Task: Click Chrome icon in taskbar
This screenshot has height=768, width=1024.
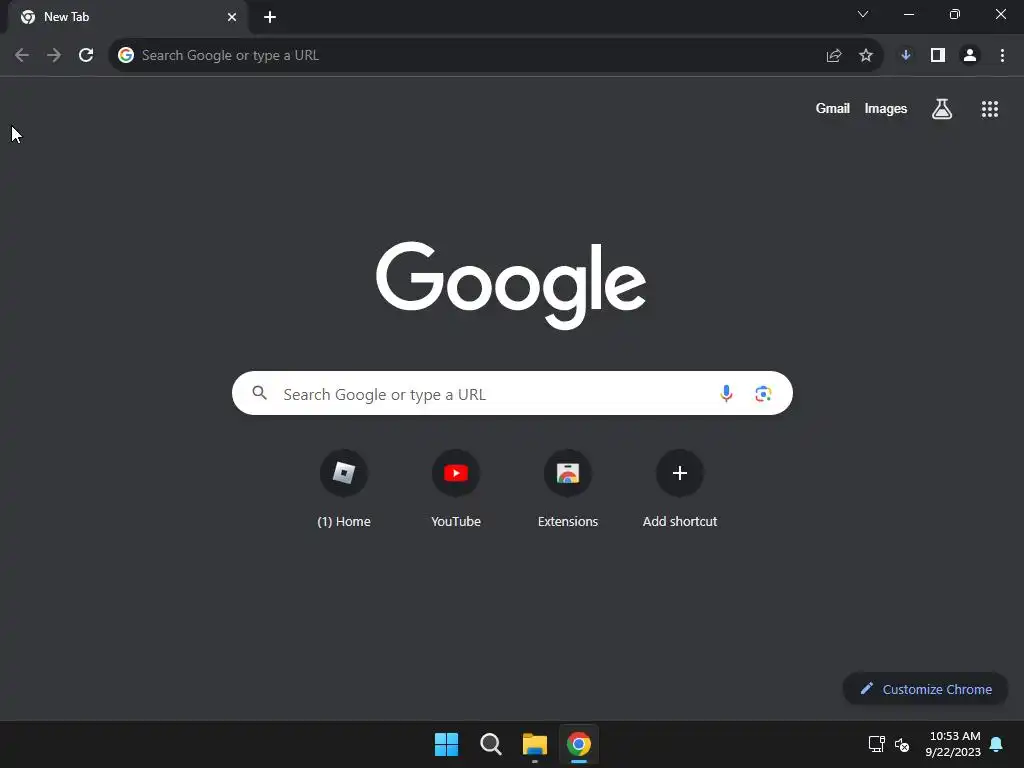Action: pos(579,744)
